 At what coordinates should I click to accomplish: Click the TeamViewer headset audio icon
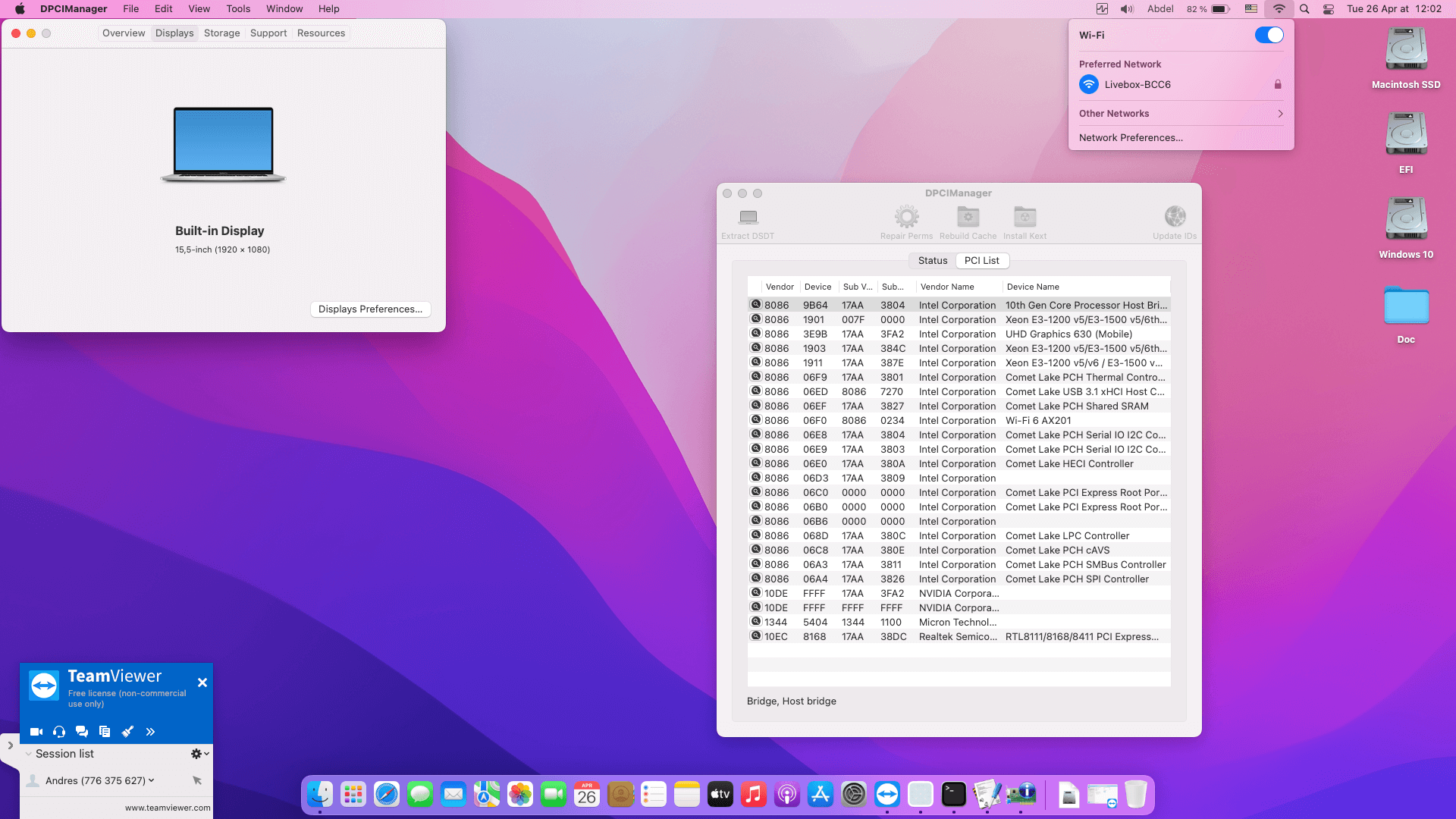(59, 732)
